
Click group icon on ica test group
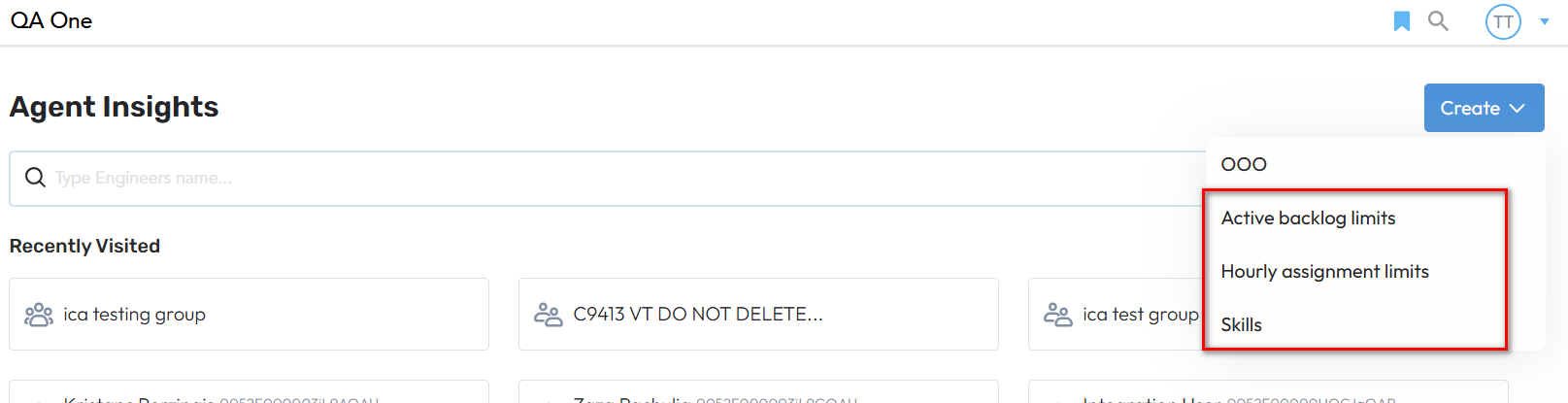point(1058,315)
